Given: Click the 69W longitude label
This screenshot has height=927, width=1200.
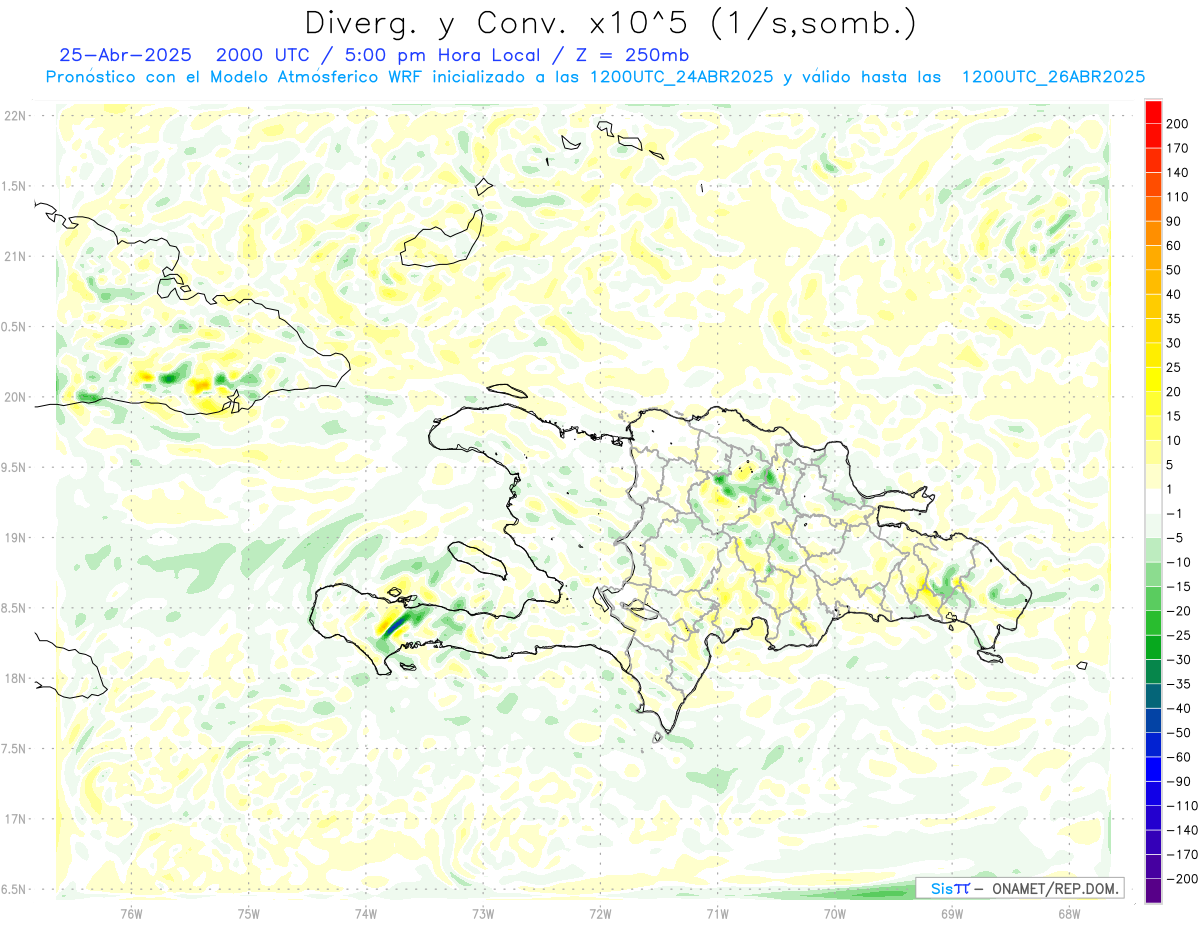Looking at the screenshot, I should click(951, 912).
